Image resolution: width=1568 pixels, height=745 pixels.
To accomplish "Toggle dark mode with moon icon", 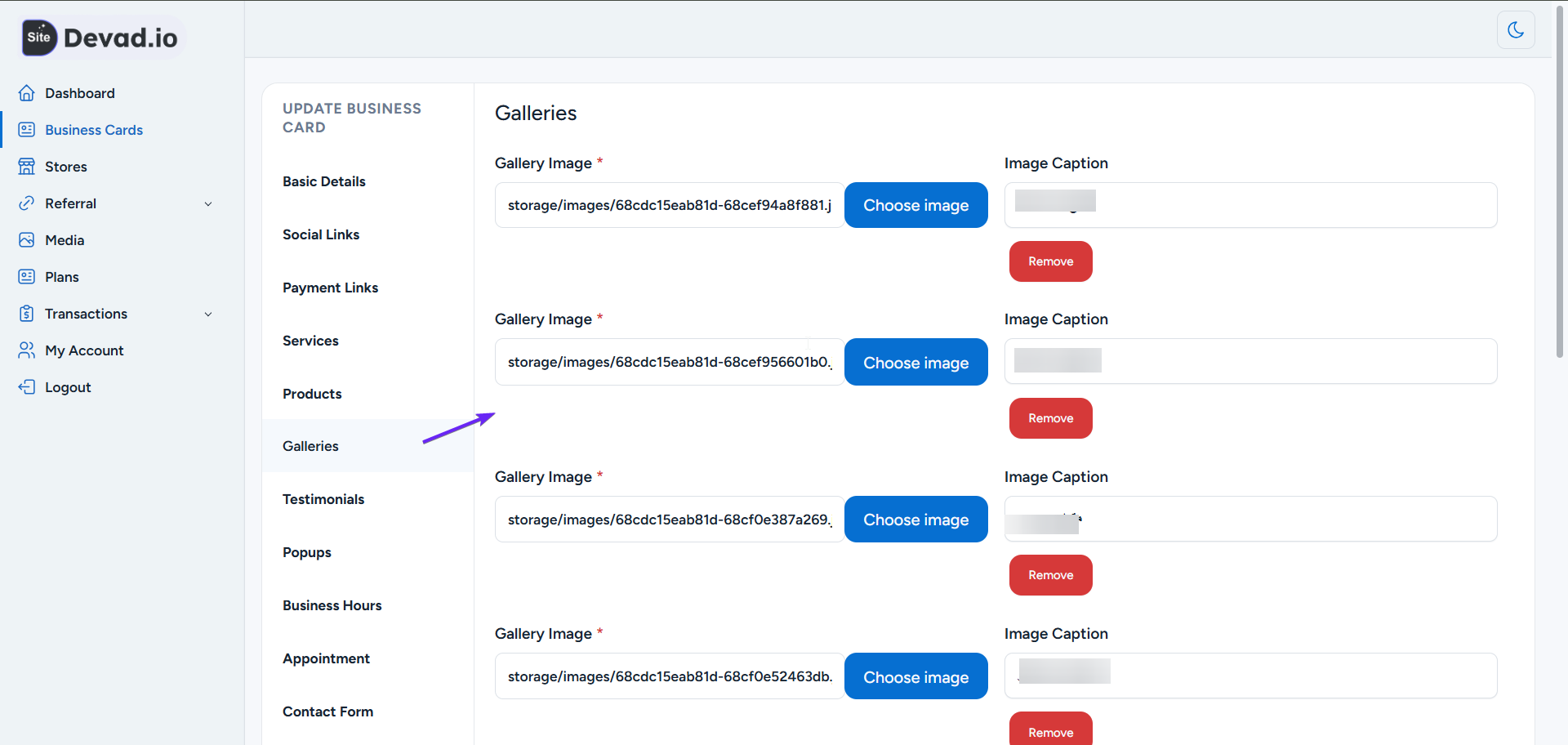I will pos(1516,30).
